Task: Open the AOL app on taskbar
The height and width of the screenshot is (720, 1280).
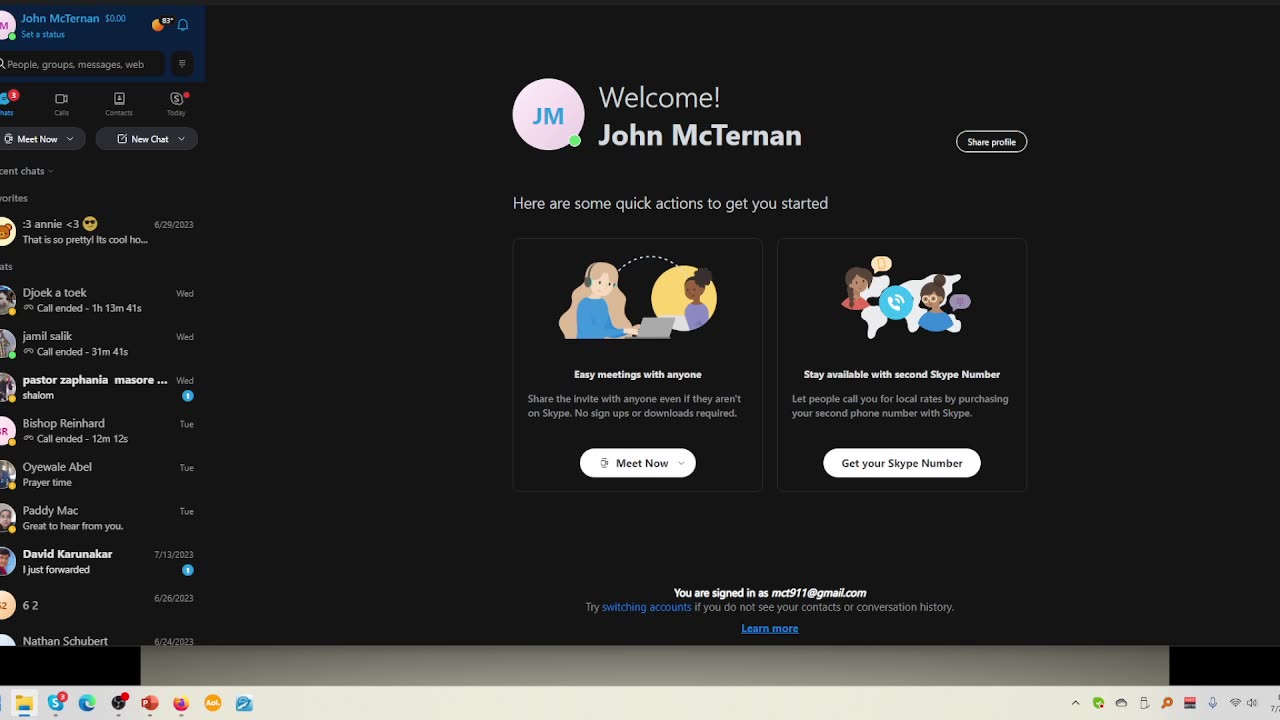Action: point(212,703)
